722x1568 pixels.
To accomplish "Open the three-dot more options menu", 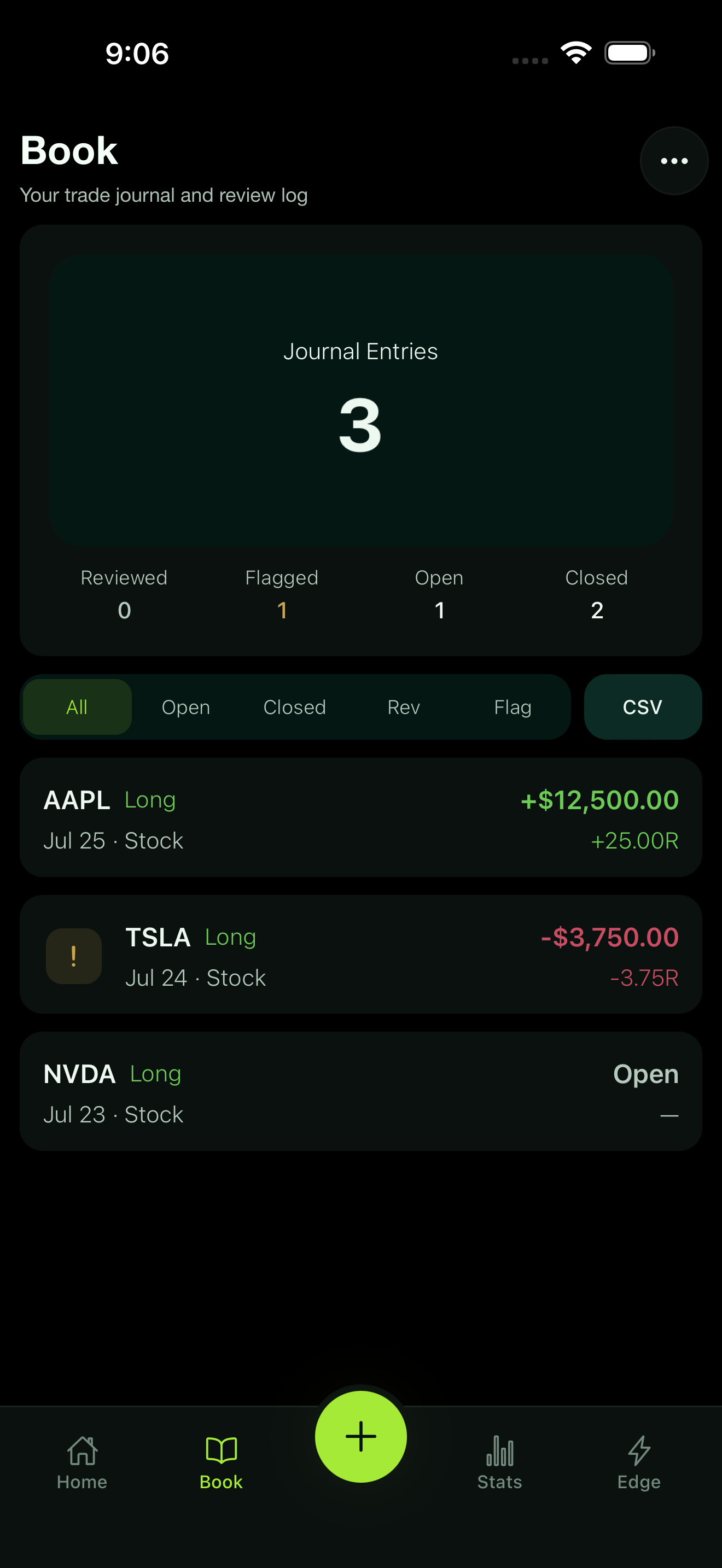I will point(674,161).
